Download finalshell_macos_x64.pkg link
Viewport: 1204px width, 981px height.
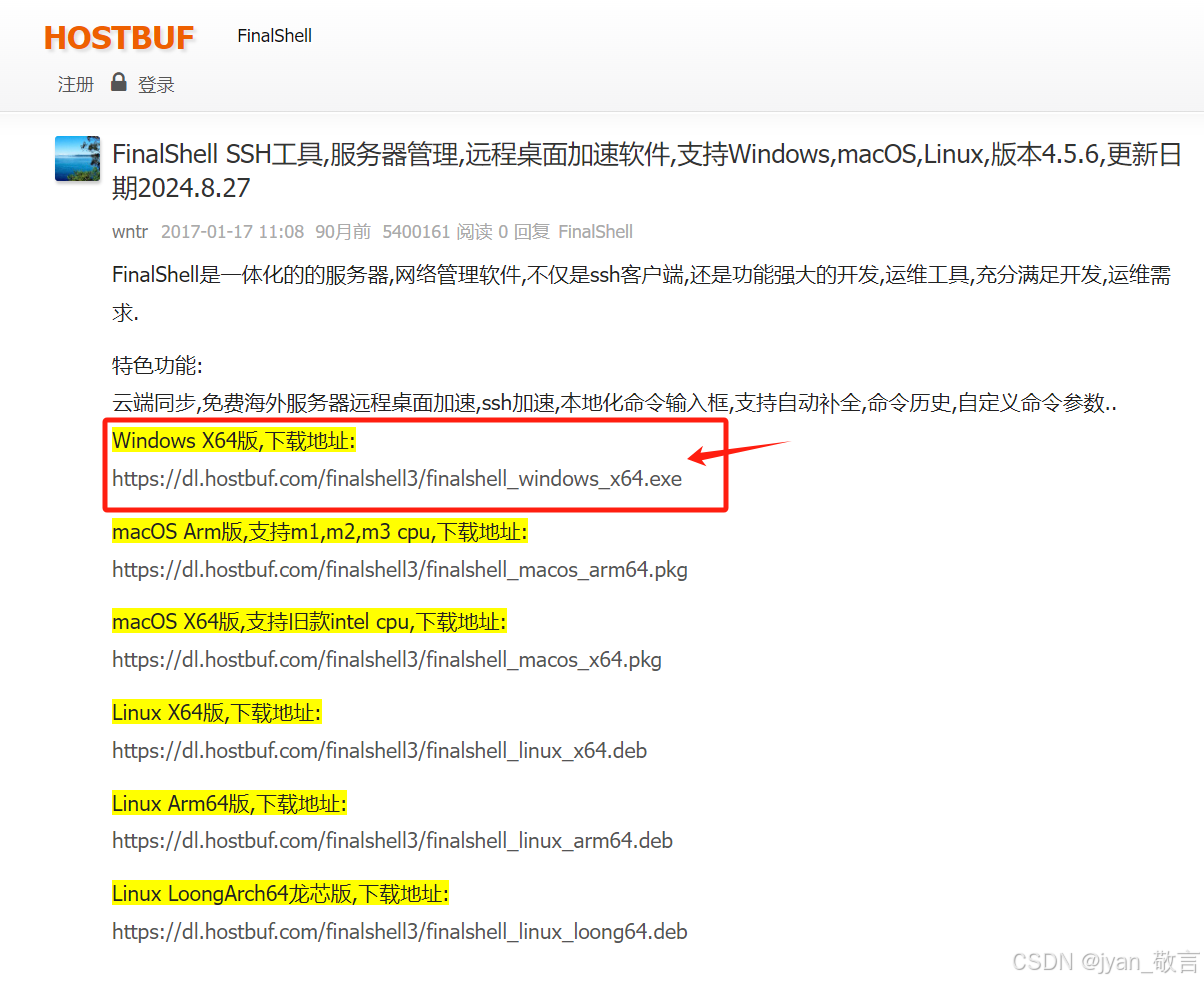387,660
